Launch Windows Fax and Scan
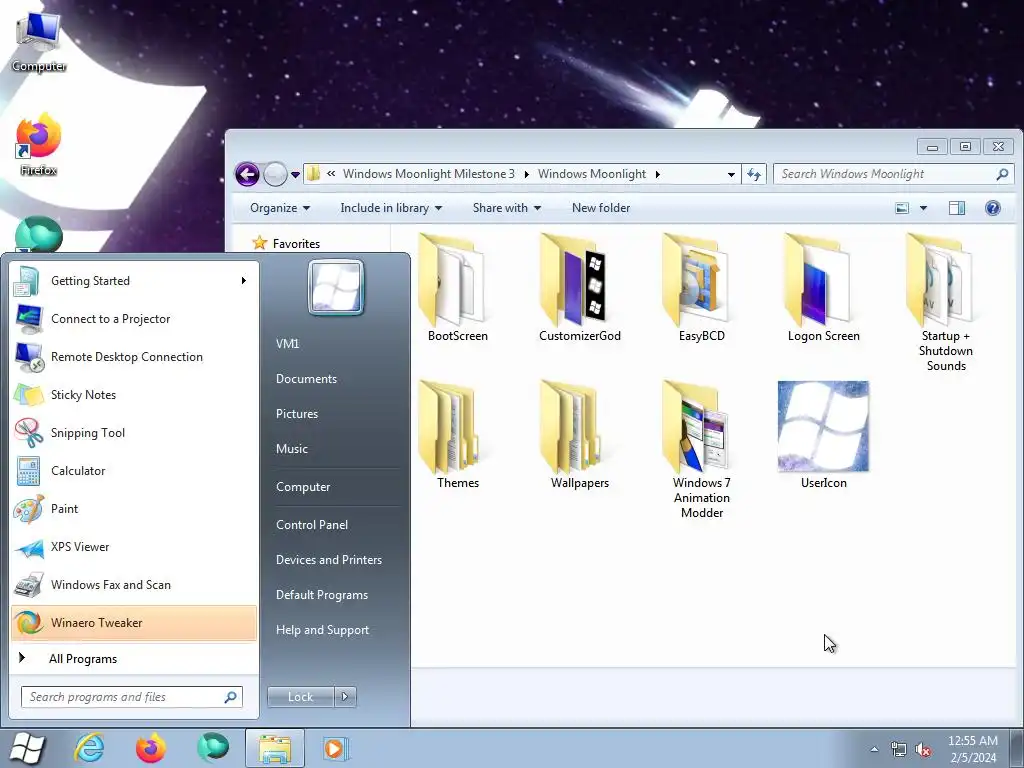Image resolution: width=1024 pixels, height=768 pixels. (134, 584)
